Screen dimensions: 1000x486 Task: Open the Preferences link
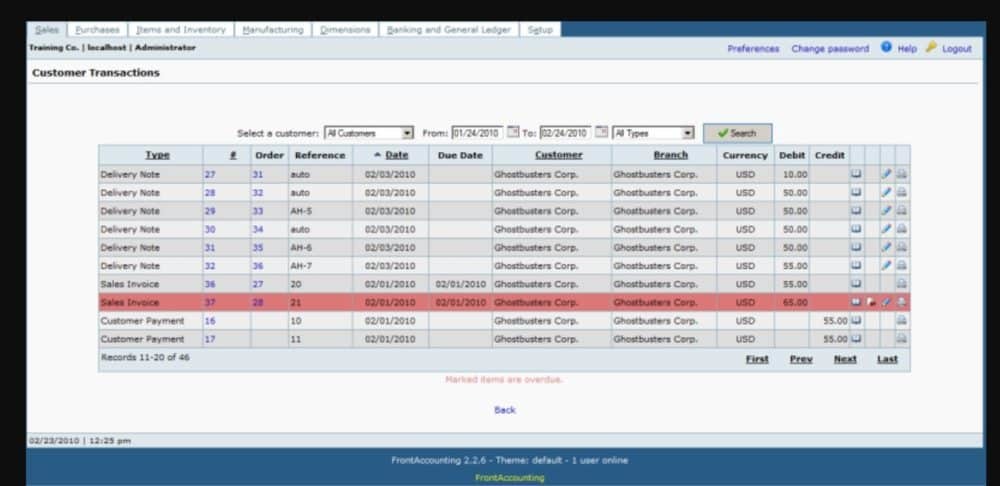point(753,49)
